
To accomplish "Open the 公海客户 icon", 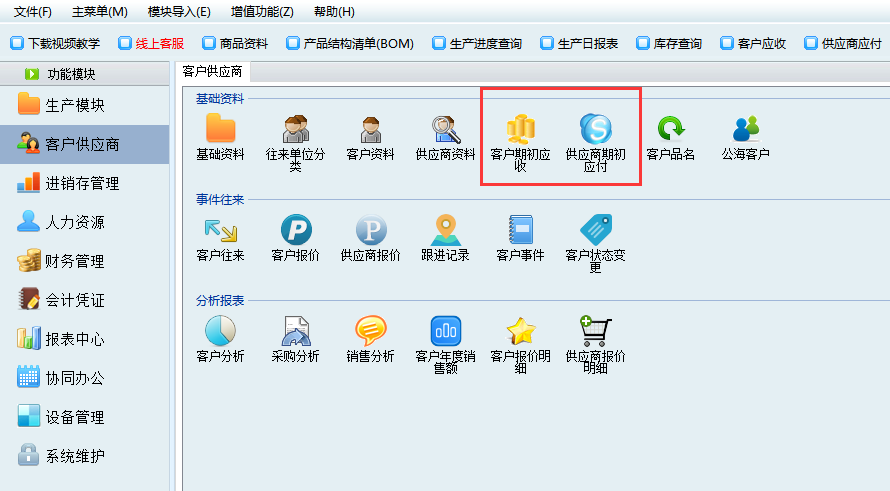I will point(745,130).
